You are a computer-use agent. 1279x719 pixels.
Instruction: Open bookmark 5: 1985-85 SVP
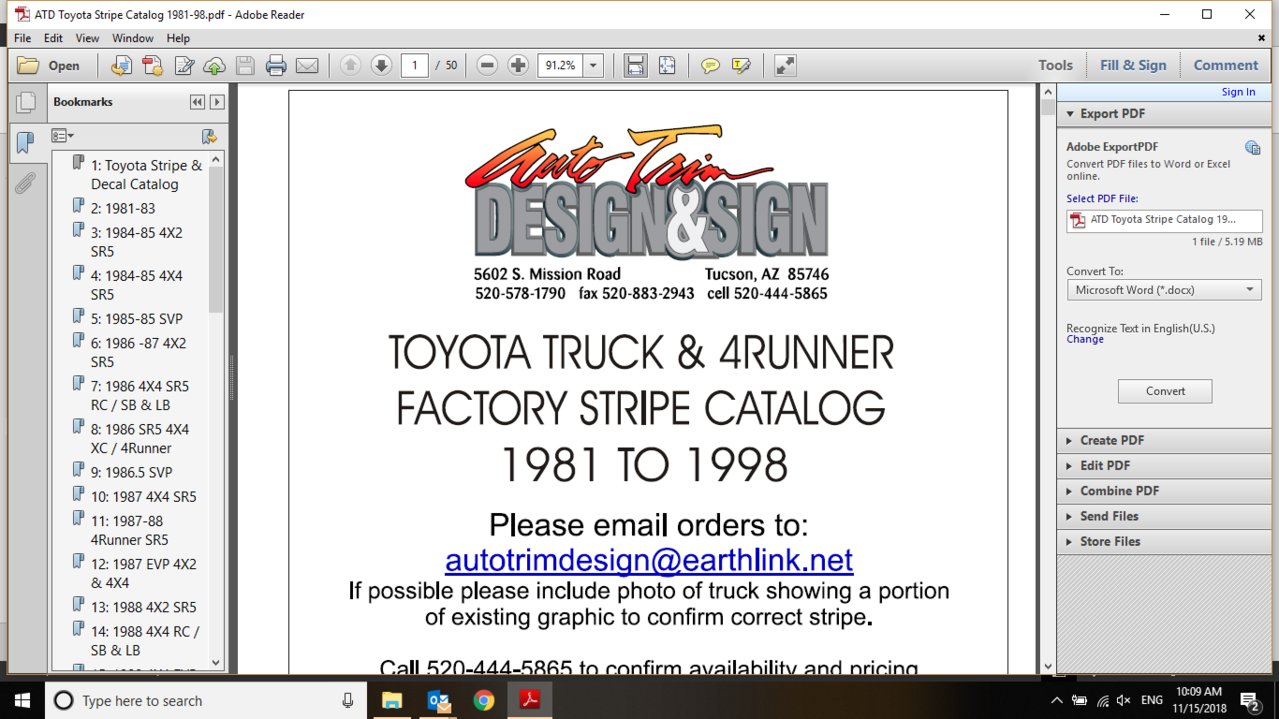(x=137, y=319)
